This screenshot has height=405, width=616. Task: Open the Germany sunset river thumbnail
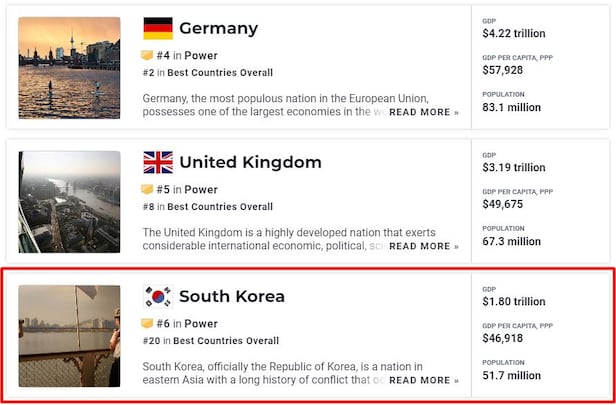tap(69, 67)
